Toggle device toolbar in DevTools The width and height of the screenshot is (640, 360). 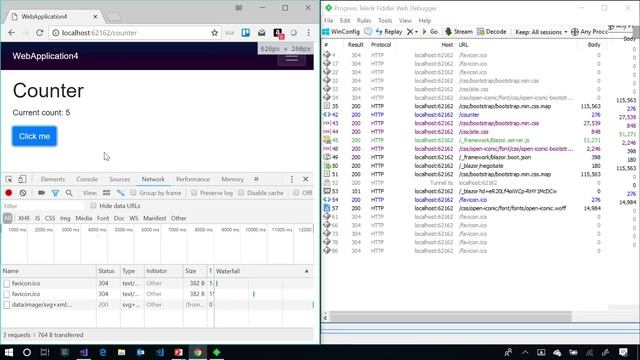pos(22,179)
